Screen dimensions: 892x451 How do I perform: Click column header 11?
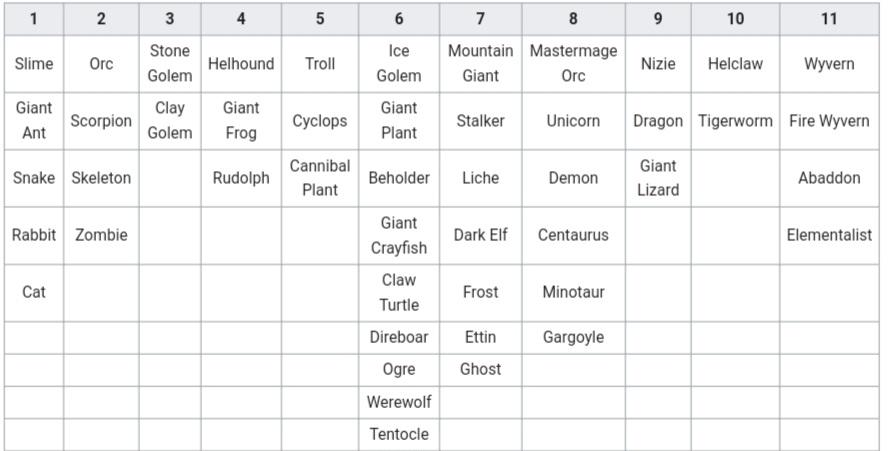click(x=829, y=19)
